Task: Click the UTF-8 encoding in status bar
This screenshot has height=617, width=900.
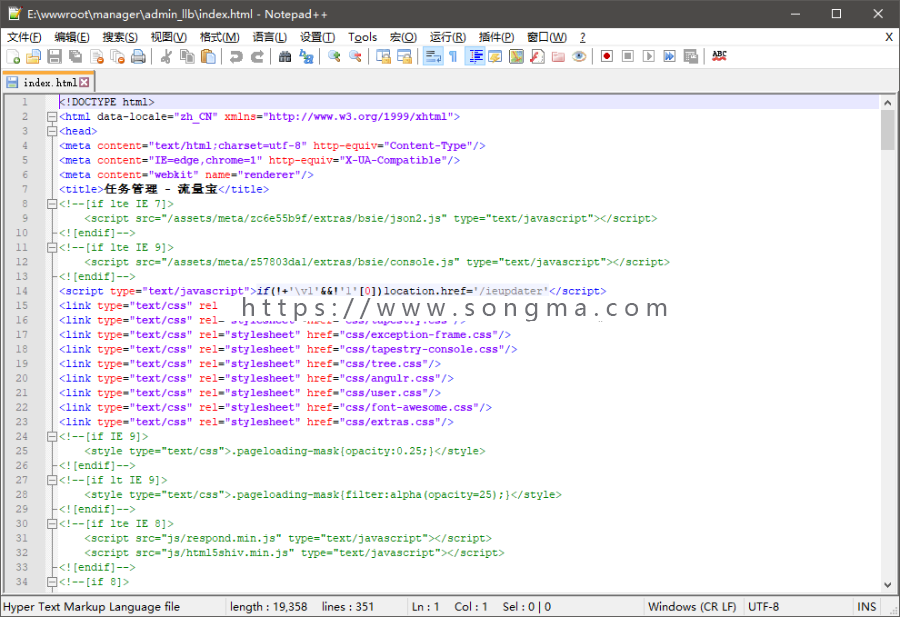Action: 763,607
